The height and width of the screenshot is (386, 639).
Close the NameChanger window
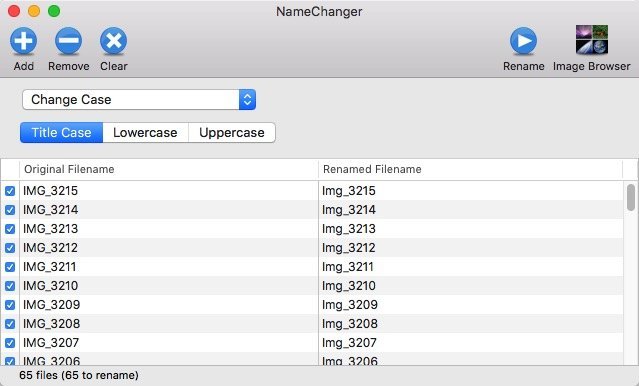(x=14, y=11)
